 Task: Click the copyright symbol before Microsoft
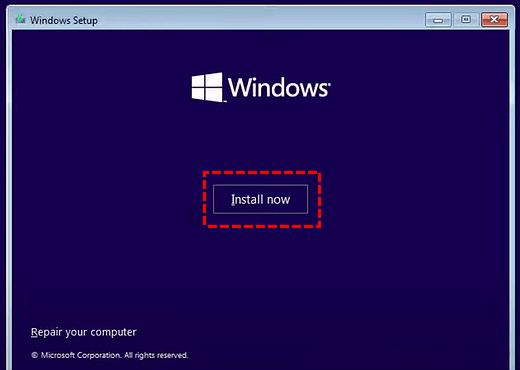pyautogui.click(x=34, y=355)
